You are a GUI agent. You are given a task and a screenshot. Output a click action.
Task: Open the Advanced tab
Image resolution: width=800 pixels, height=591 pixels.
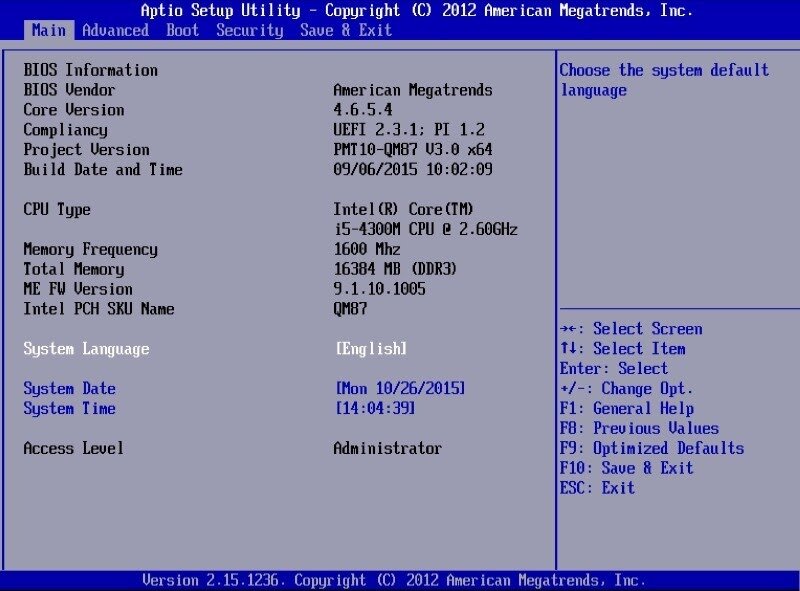pyautogui.click(x=116, y=30)
